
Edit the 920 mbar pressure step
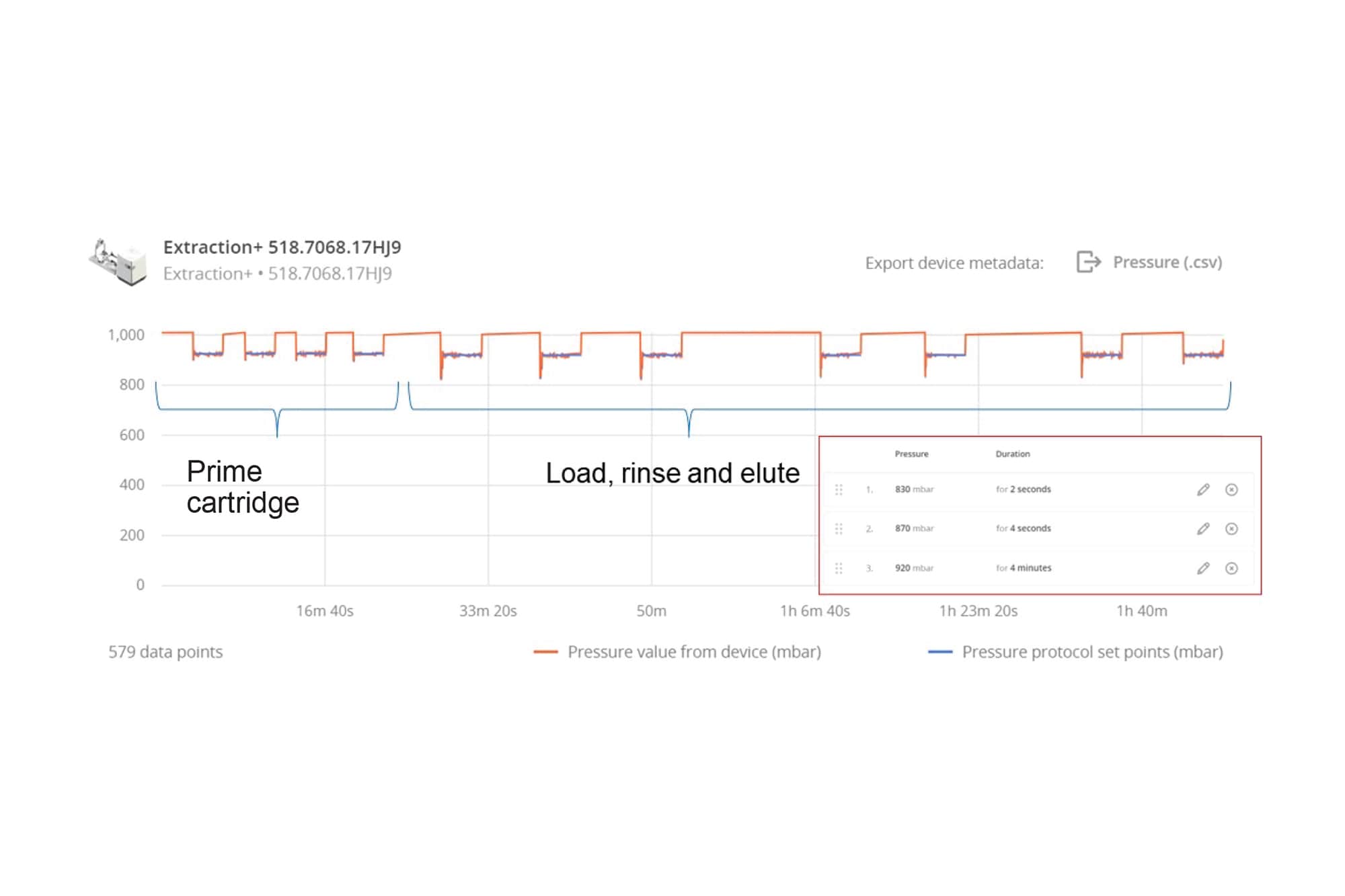pyautogui.click(x=1203, y=569)
